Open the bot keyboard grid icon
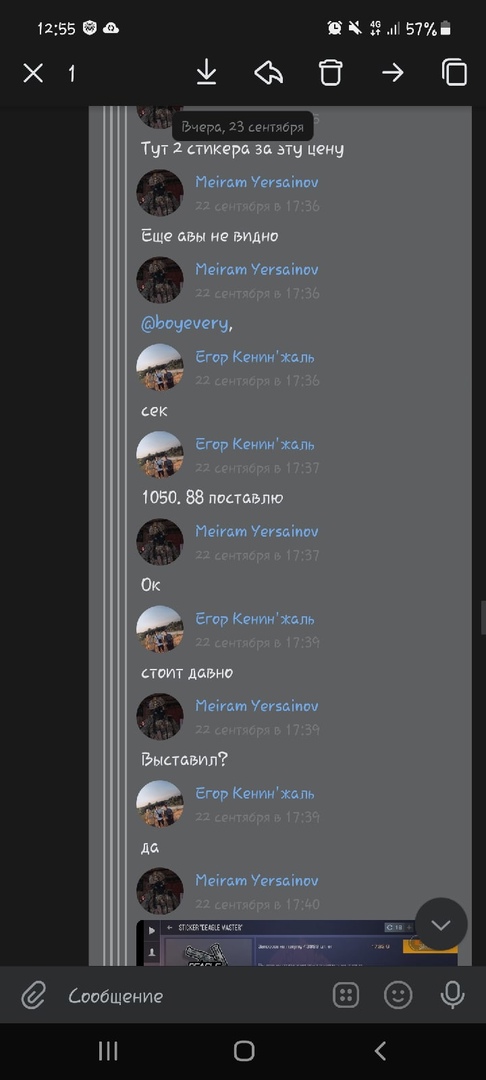 (x=346, y=995)
